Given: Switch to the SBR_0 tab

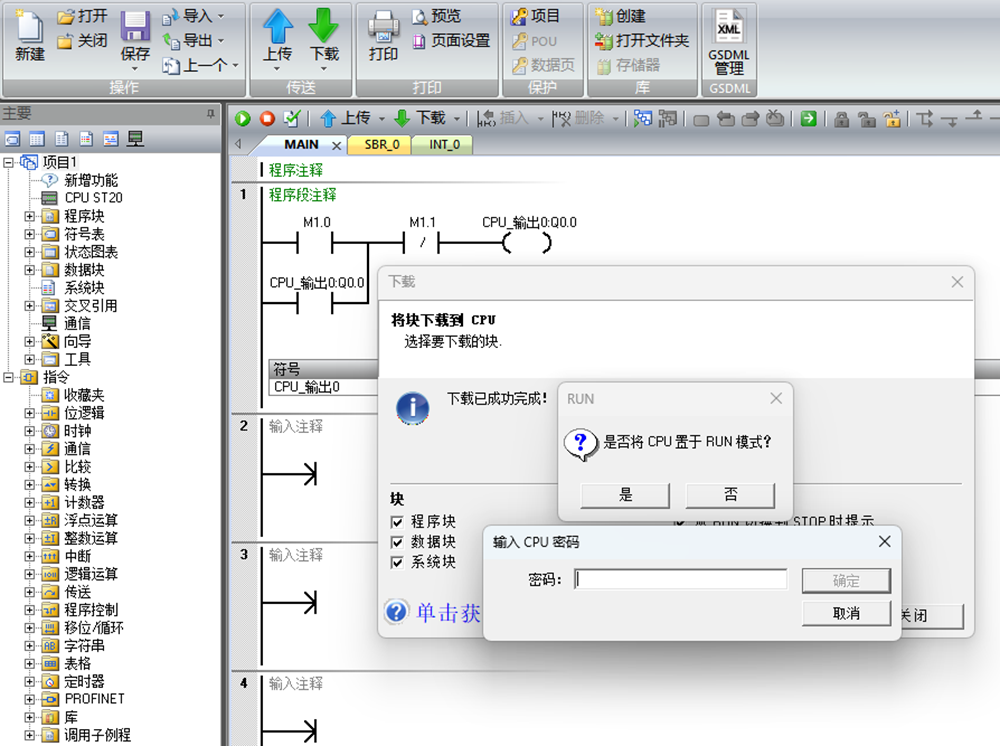Looking at the screenshot, I should pyautogui.click(x=381, y=145).
